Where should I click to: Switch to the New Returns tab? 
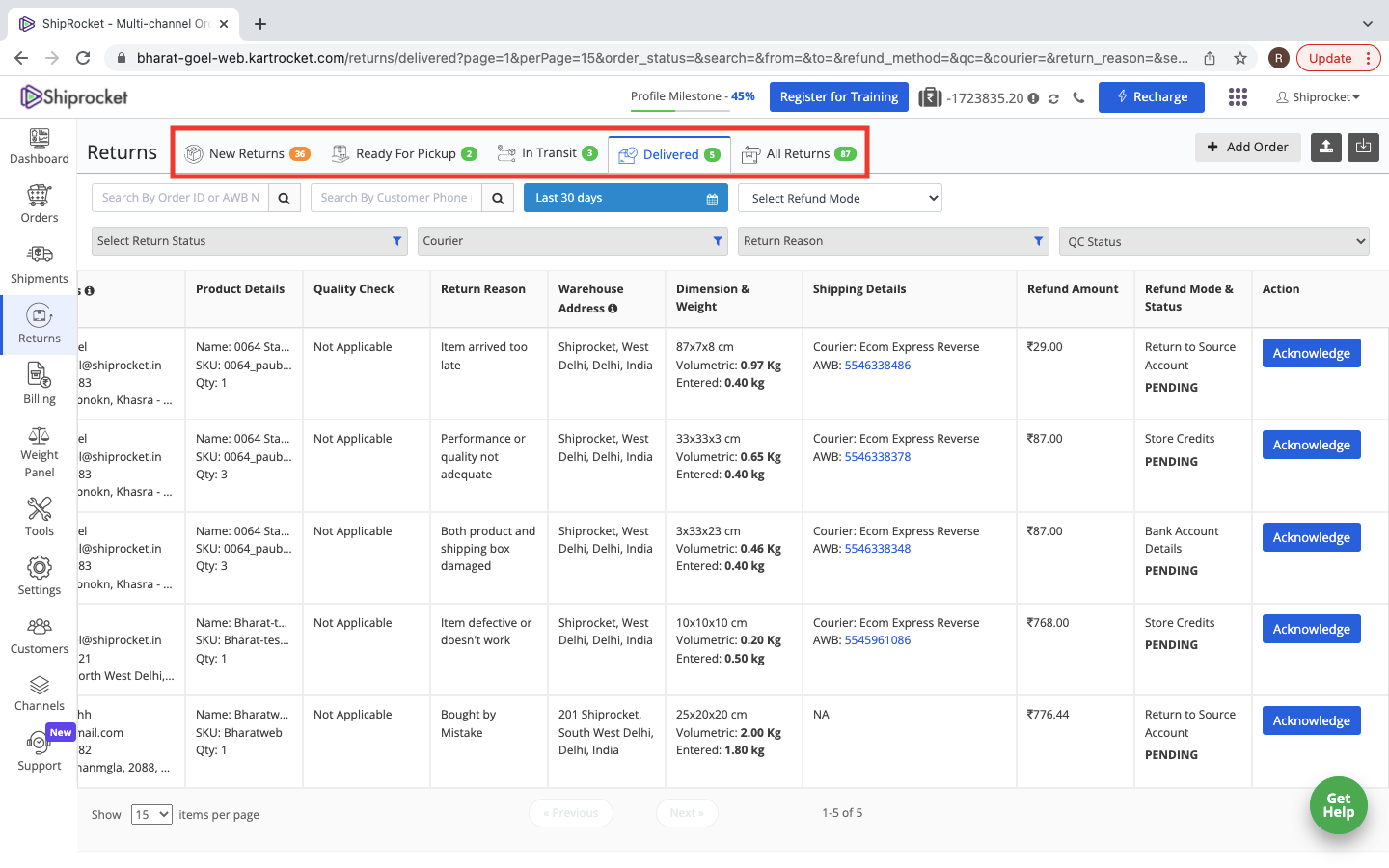click(x=247, y=152)
